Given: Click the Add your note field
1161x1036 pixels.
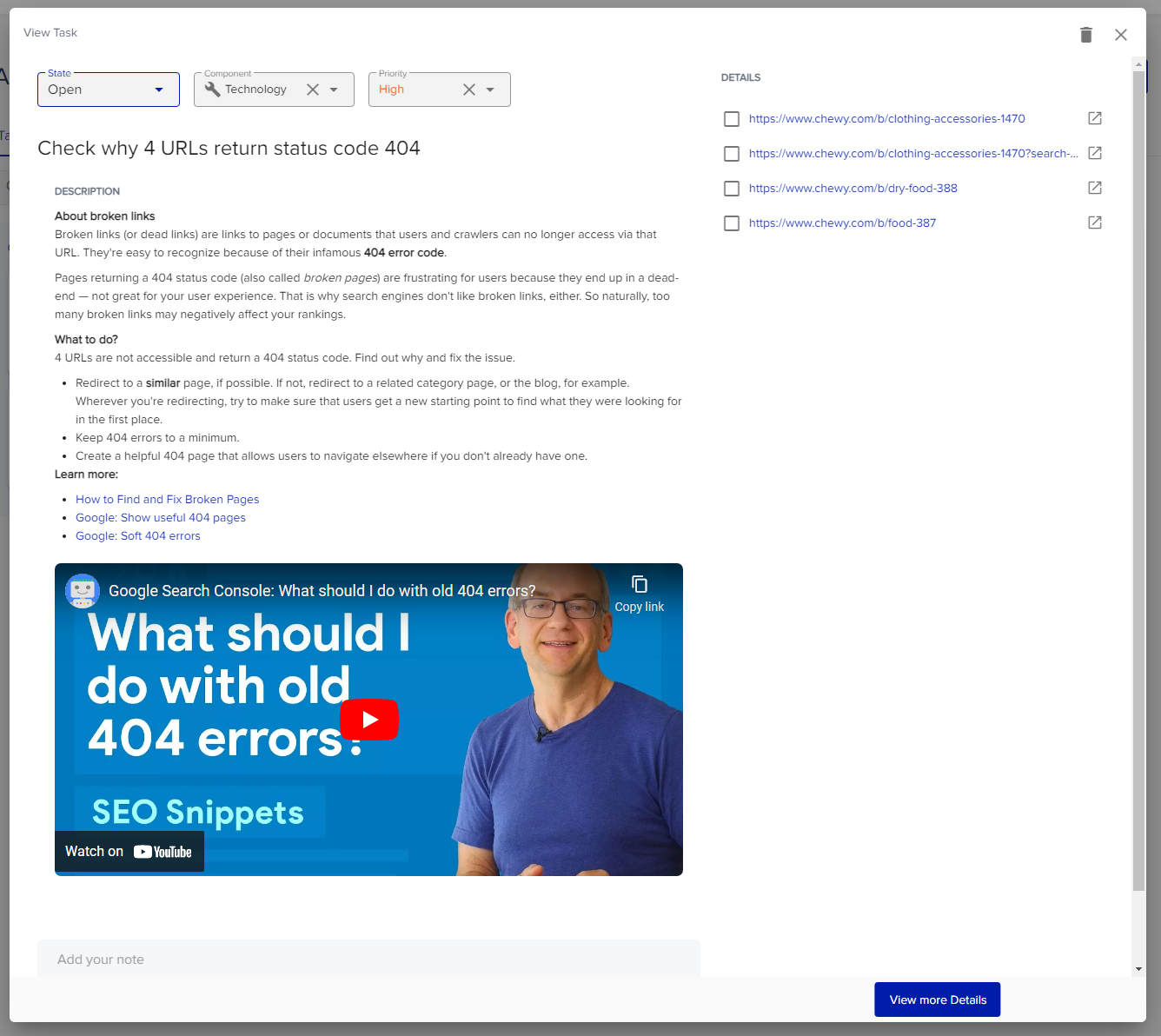Looking at the screenshot, I should point(368,959).
